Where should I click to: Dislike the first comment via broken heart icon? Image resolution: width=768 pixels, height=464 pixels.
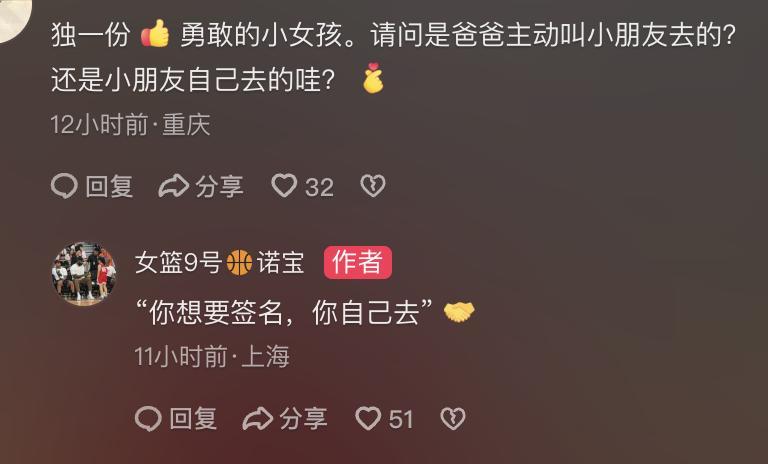[x=373, y=186]
